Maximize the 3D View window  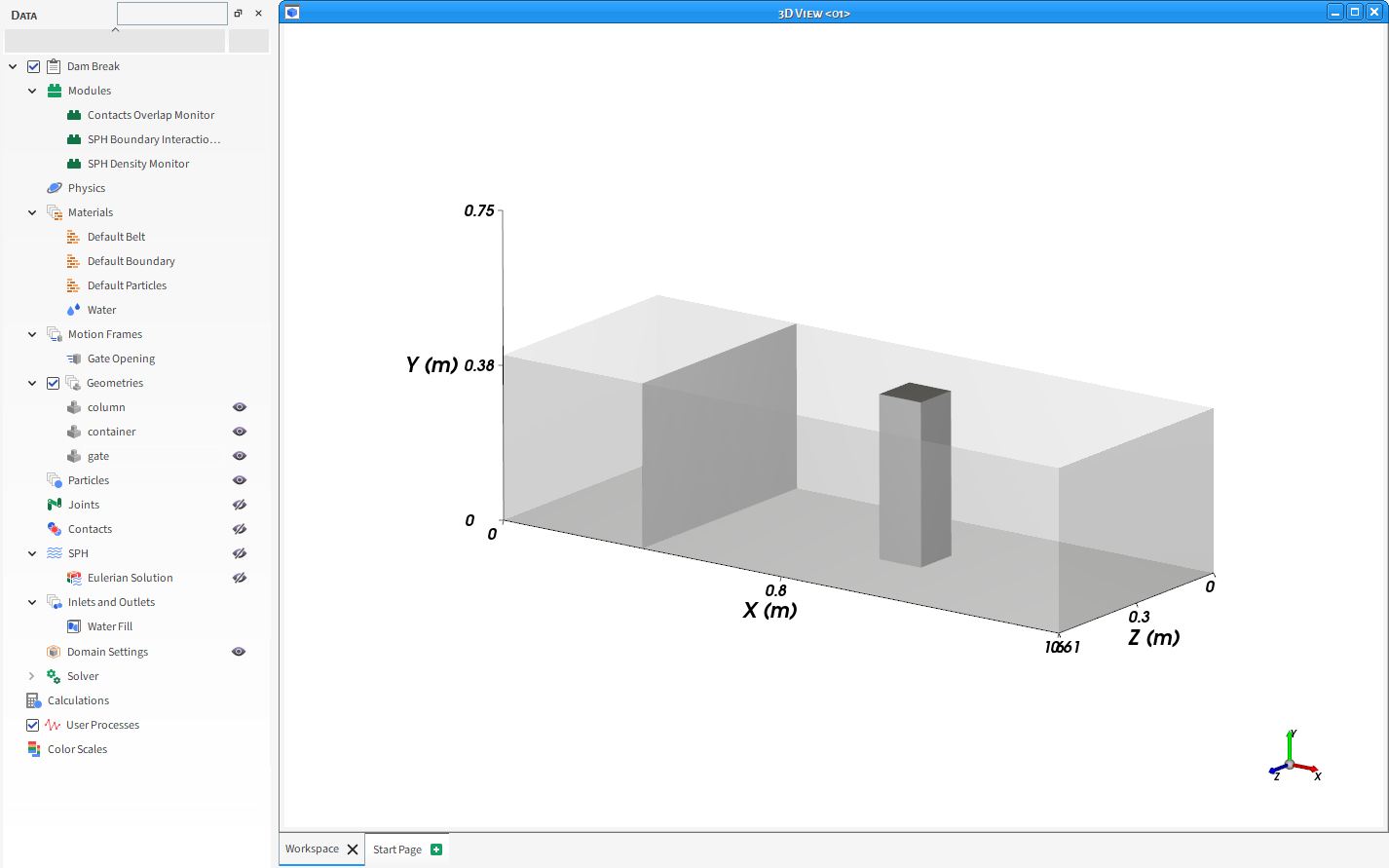point(1355,13)
